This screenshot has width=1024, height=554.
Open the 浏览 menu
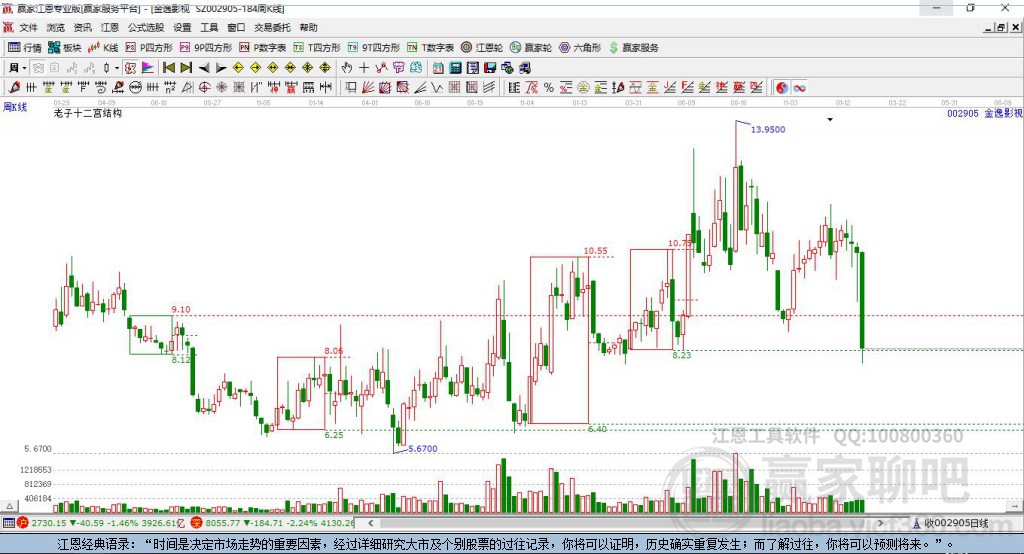[56, 27]
